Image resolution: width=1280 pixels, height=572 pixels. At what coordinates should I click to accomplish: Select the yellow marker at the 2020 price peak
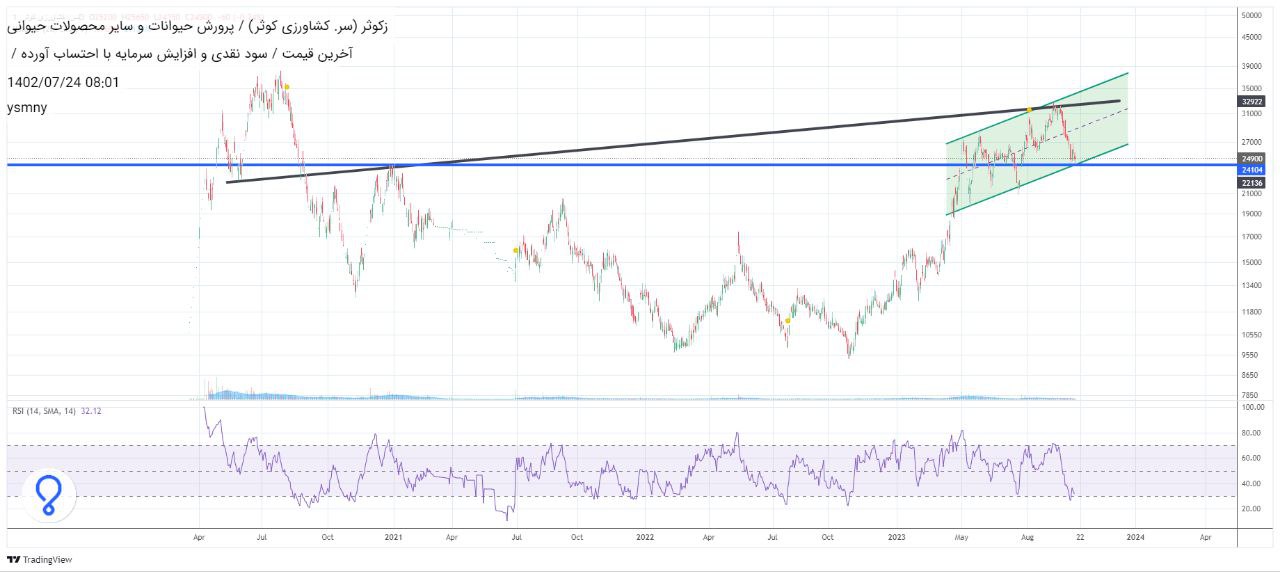point(287,87)
